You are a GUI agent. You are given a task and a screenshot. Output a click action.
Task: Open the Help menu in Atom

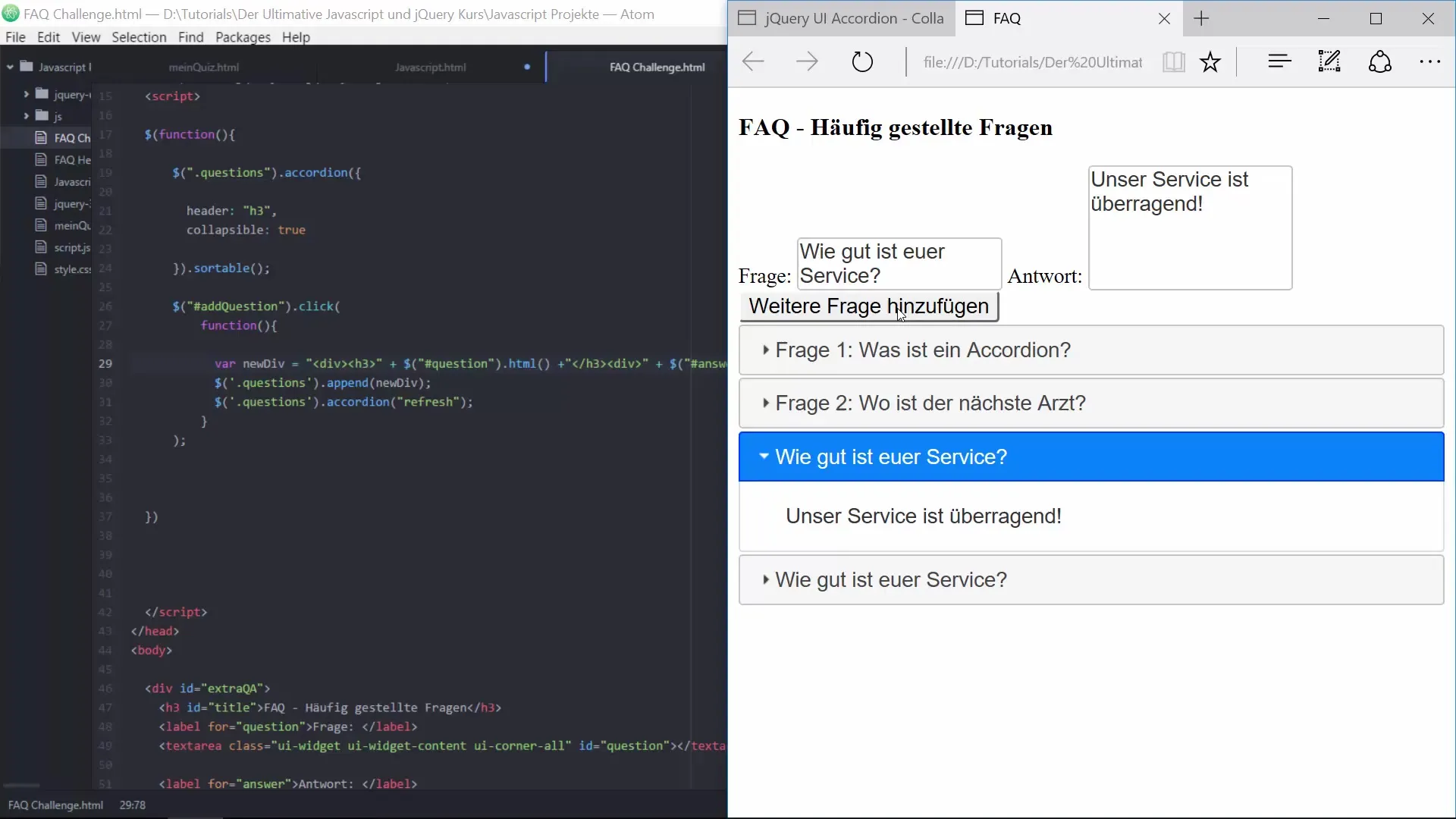(x=296, y=37)
